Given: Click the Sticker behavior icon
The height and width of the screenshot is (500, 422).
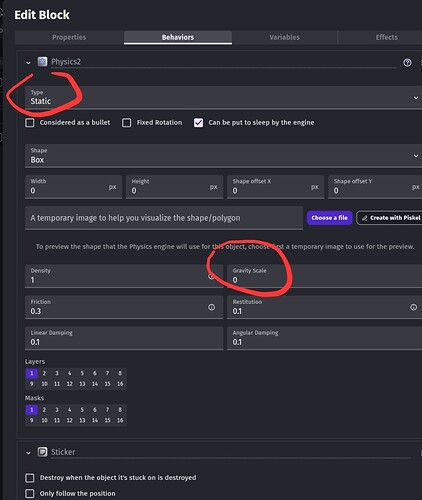Looking at the screenshot, I should [42, 452].
